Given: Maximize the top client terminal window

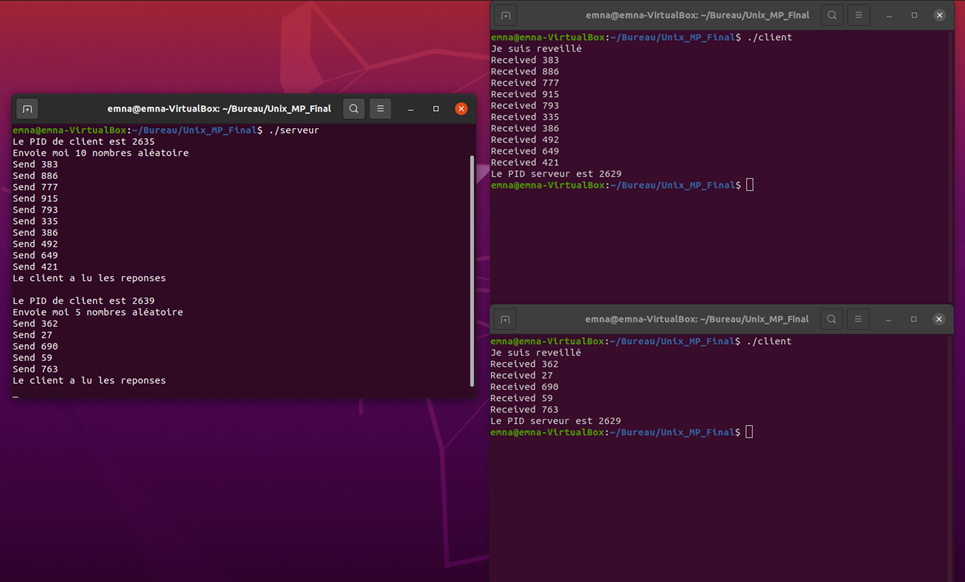Looking at the screenshot, I should pos(914,15).
